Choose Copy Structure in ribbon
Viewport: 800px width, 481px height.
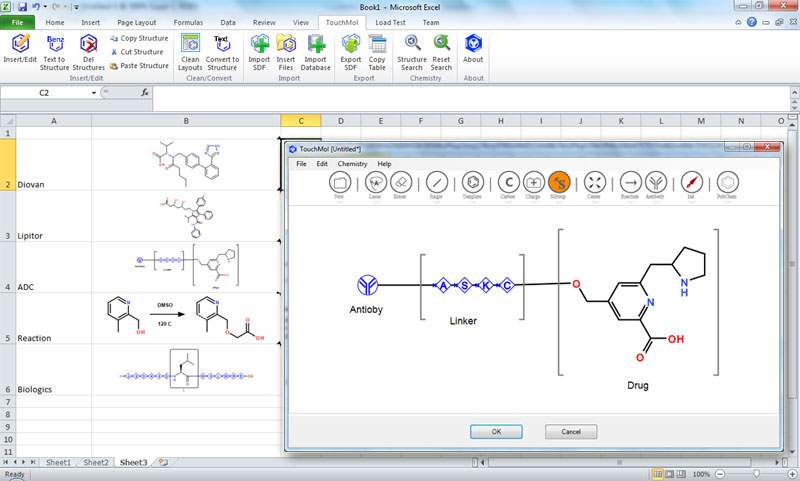pos(139,38)
